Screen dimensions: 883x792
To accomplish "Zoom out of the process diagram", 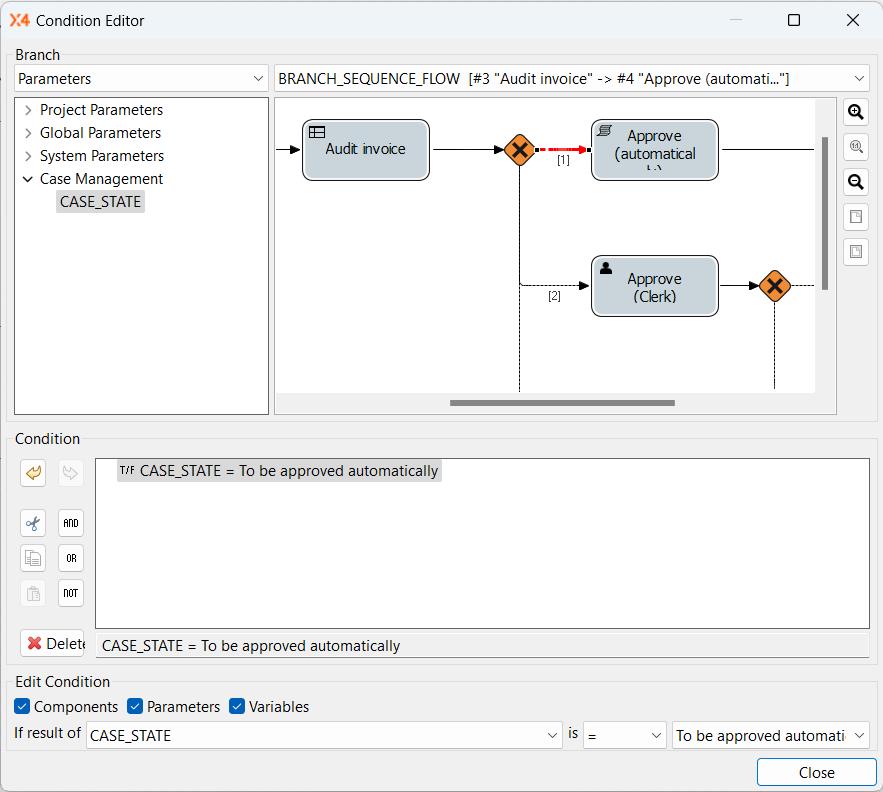I will (856, 182).
